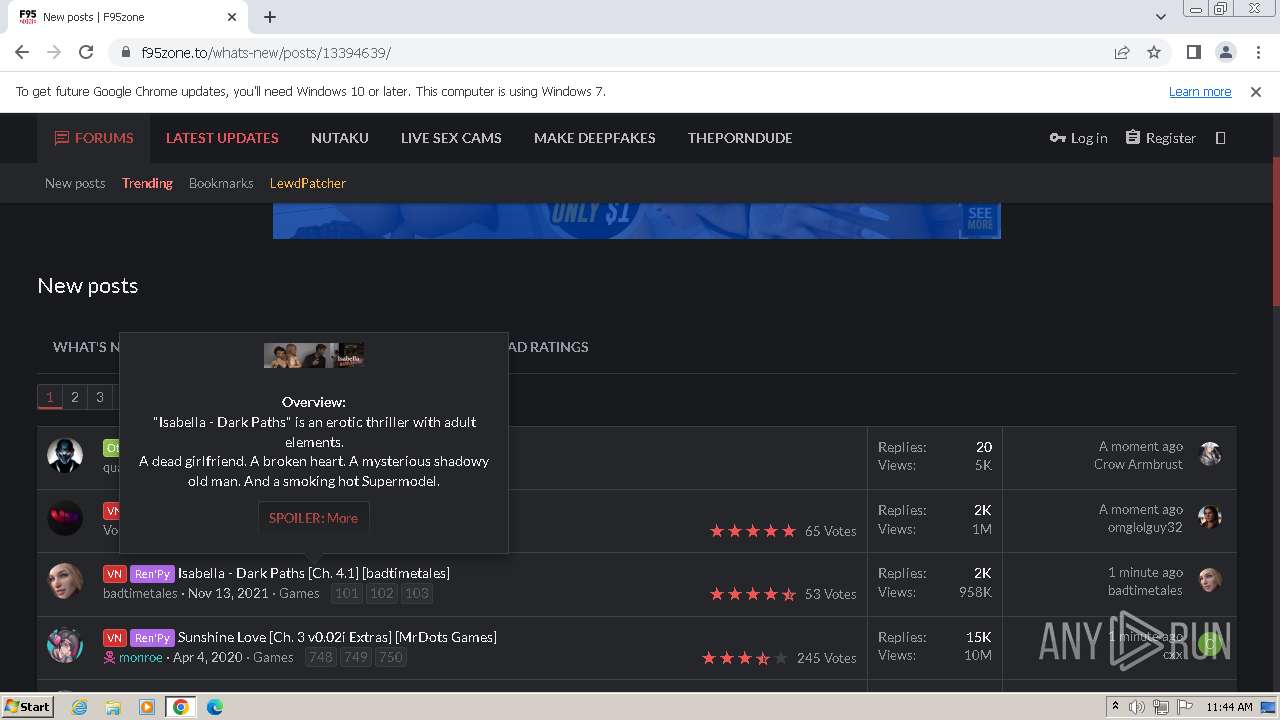Screen dimensions: 1280x720
Task: Click Crow Armbrust small avatar
Action: coord(1210,454)
